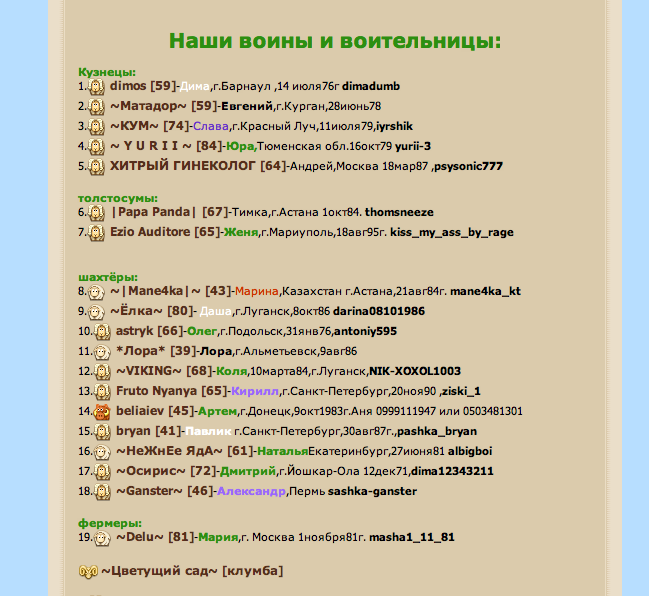The height and width of the screenshot is (596, 649).
Task: Open player profile ~Матадор~ [59]
Action: coord(163,106)
